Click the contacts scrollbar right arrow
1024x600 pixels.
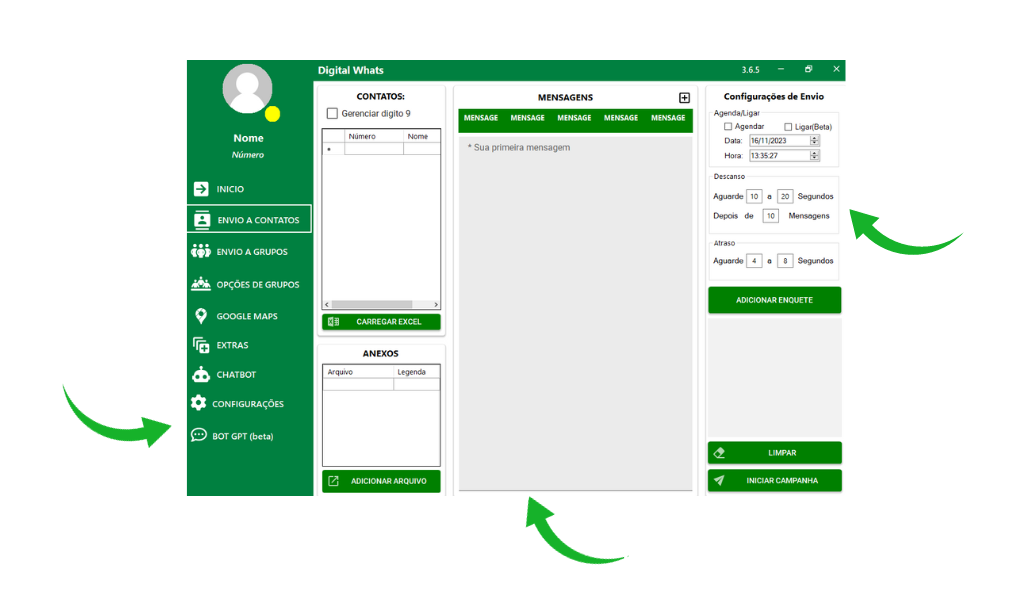(x=436, y=305)
